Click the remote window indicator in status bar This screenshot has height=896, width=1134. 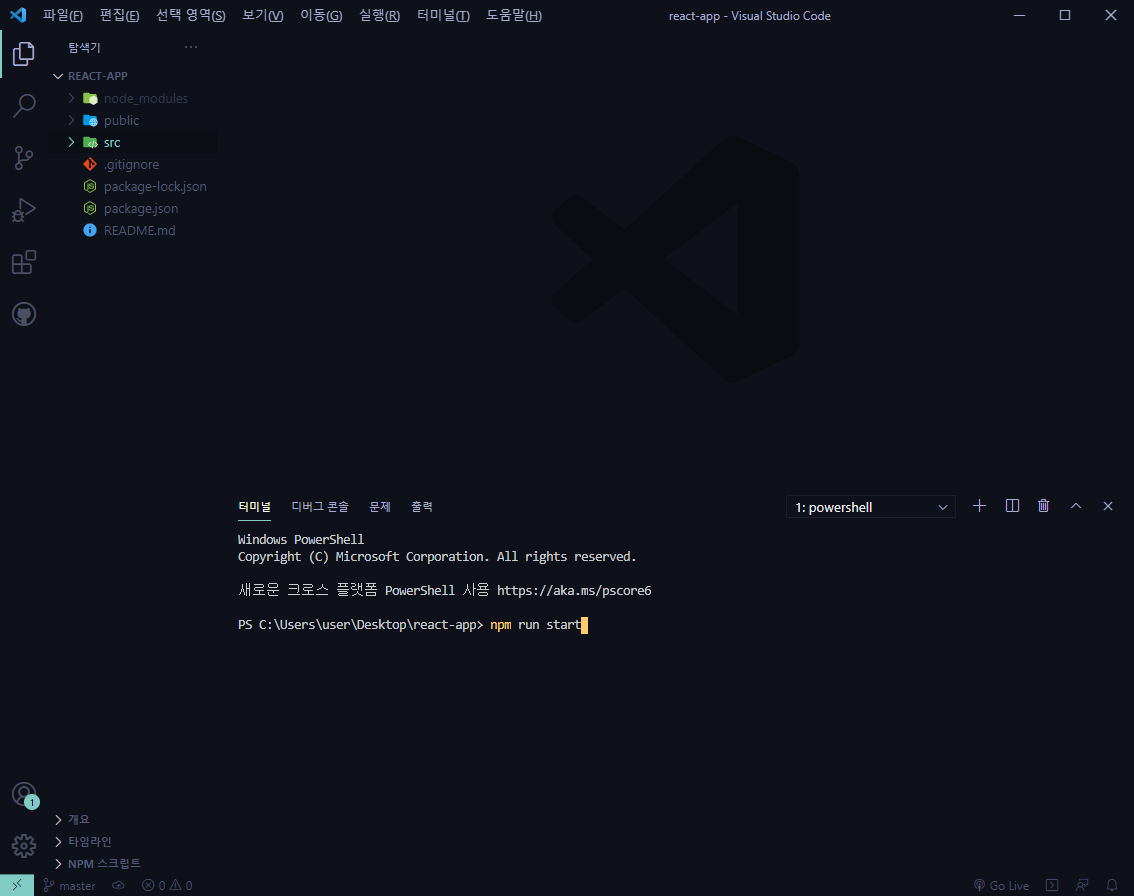coord(17,885)
